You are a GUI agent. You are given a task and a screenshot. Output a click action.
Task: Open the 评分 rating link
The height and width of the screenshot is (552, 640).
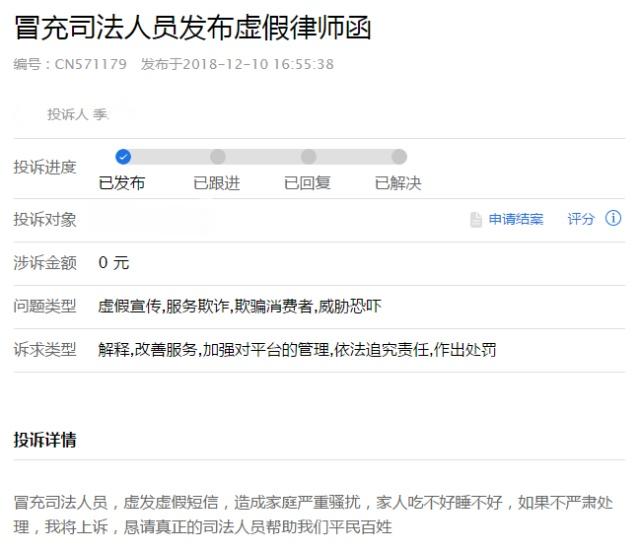tap(581, 219)
